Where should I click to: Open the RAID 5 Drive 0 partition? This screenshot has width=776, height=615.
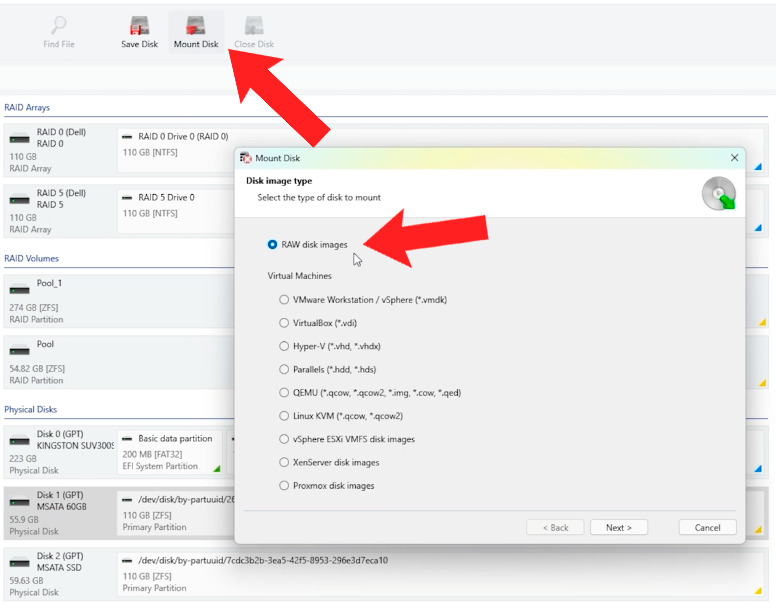tap(175, 211)
